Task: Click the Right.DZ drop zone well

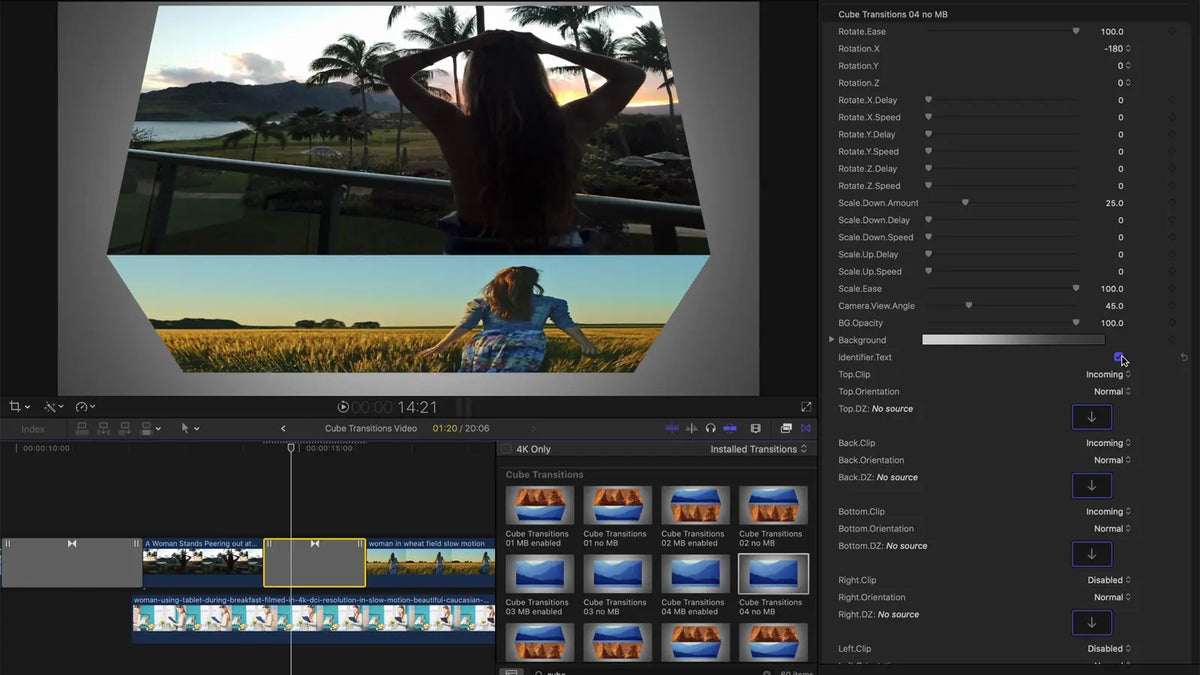Action: pyautogui.click(x=1092, y=623)
